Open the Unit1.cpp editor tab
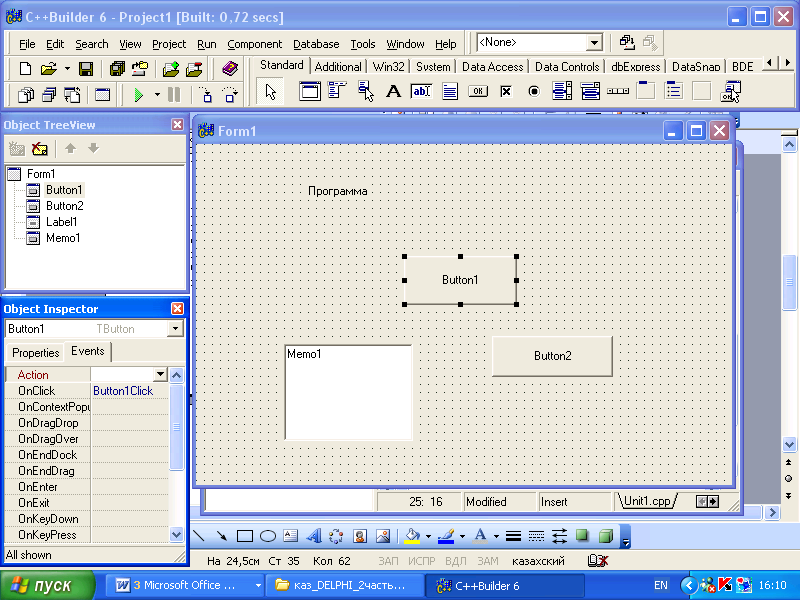The width and height of the screenshot is (800, 600). (x=647, y=501)
